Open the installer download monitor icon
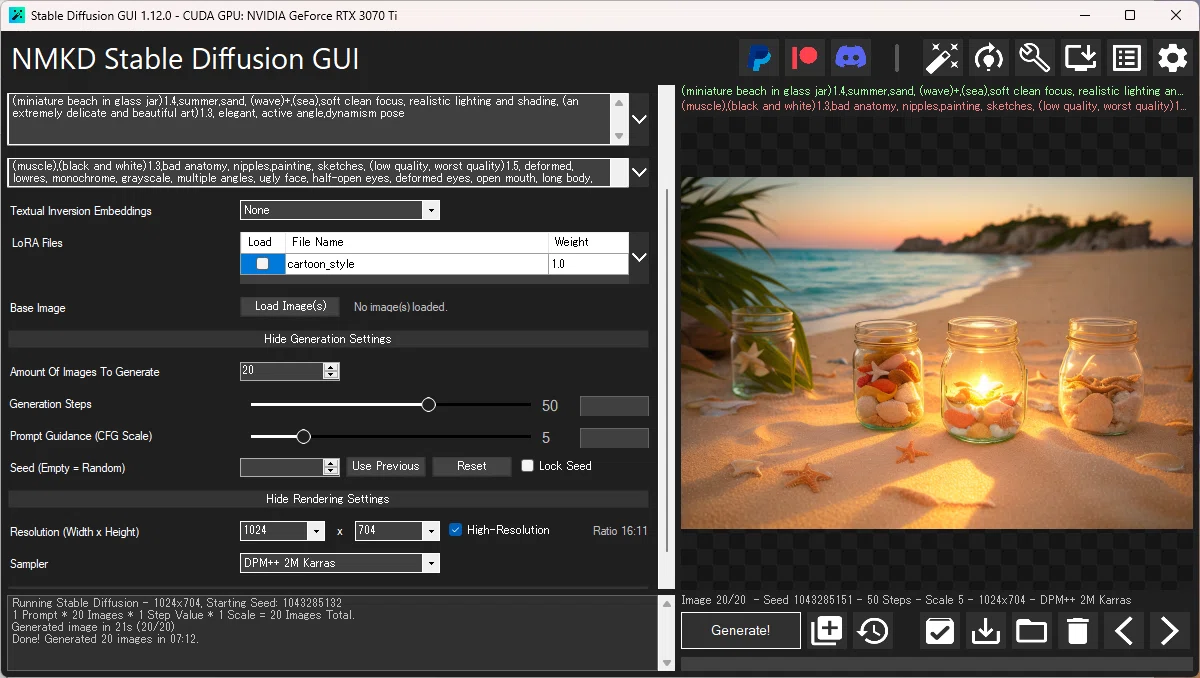The height and width of the screenshot is (678, 1200). click(x=1080, y=58)
